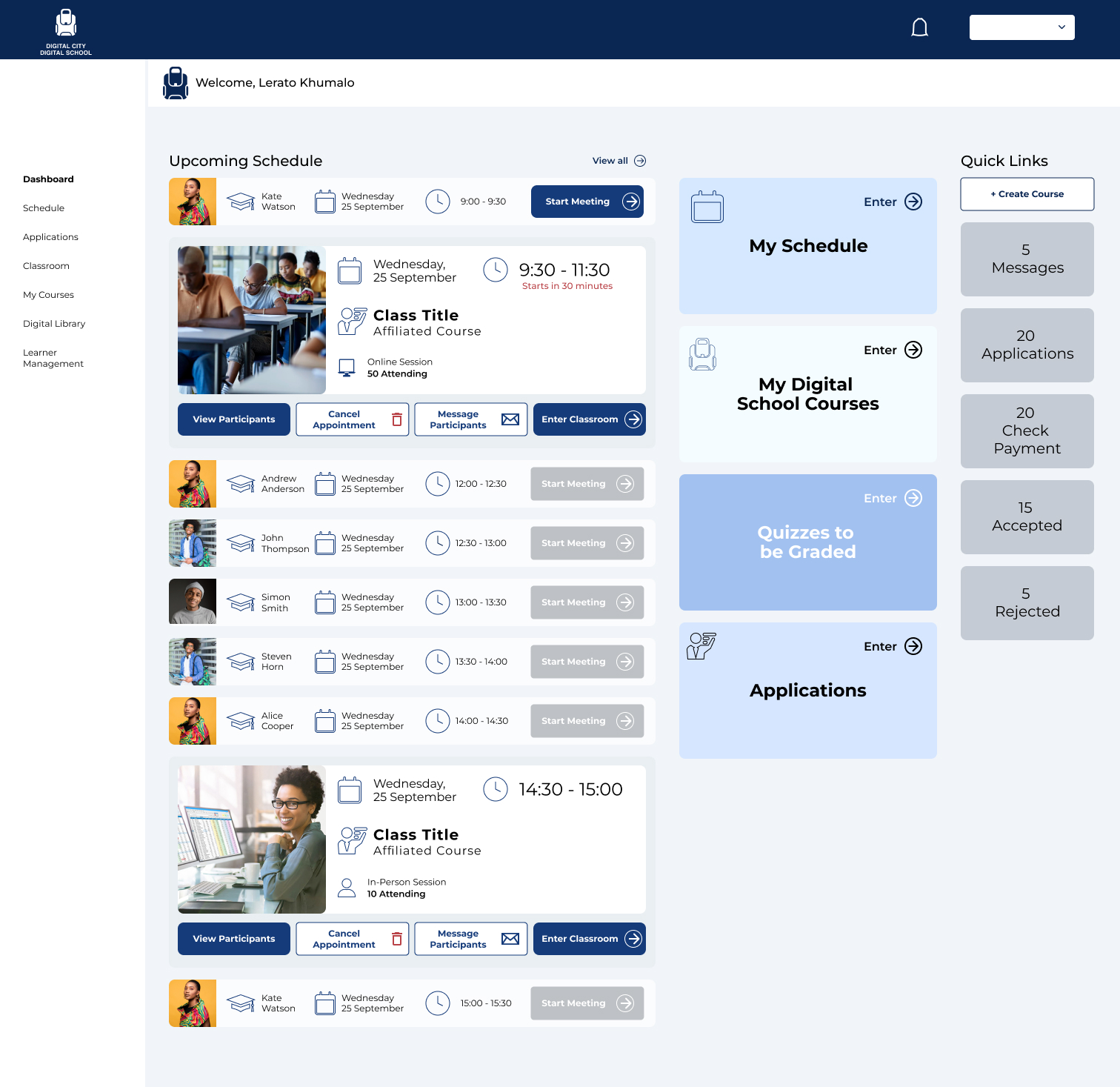Click the arrow icon beside View all
This screenshot has width=1120, height=1087.
(x=640, y=161)
